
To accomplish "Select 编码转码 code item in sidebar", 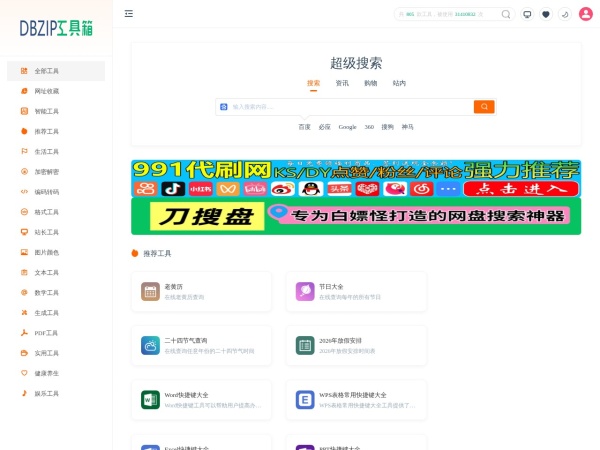I will pos(56,192).
